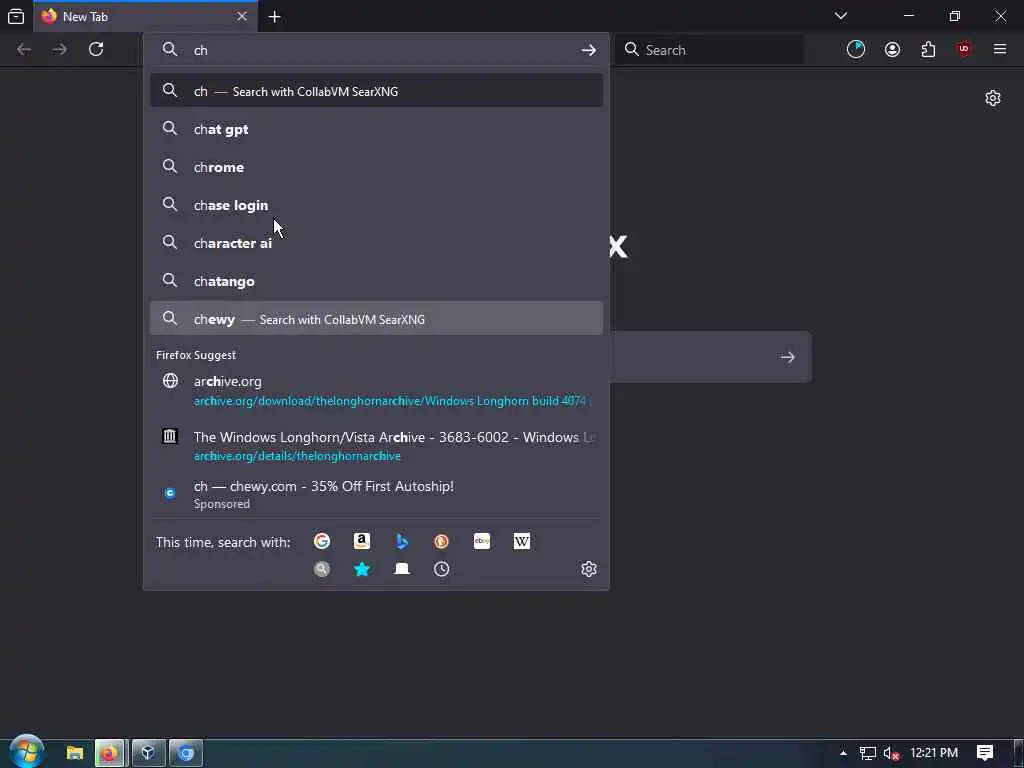
Task: Search this time with eBay
Action: click(482, 541)
